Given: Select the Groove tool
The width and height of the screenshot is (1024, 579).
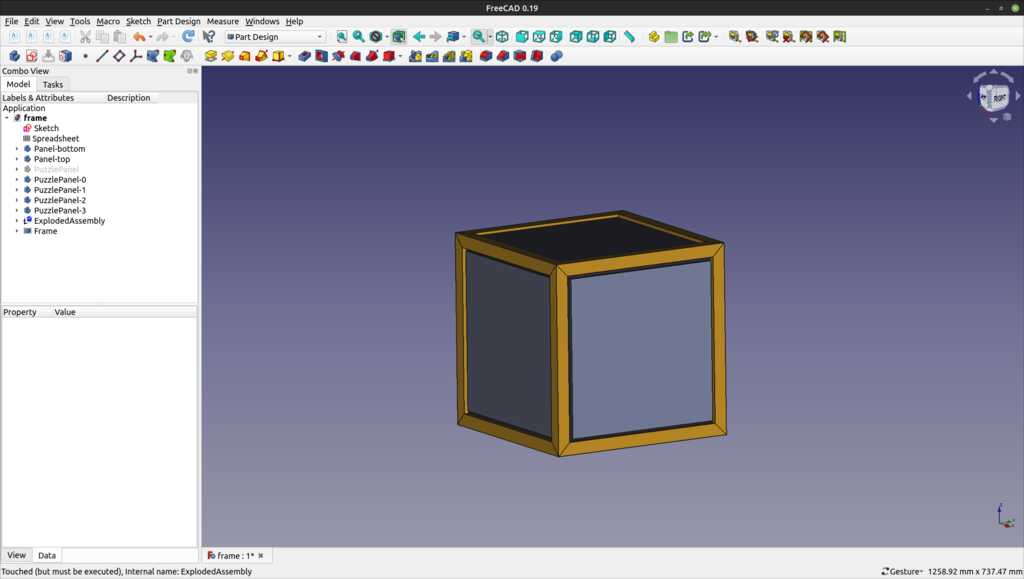Looking at the screenshot, I should (x=338, y=56).
